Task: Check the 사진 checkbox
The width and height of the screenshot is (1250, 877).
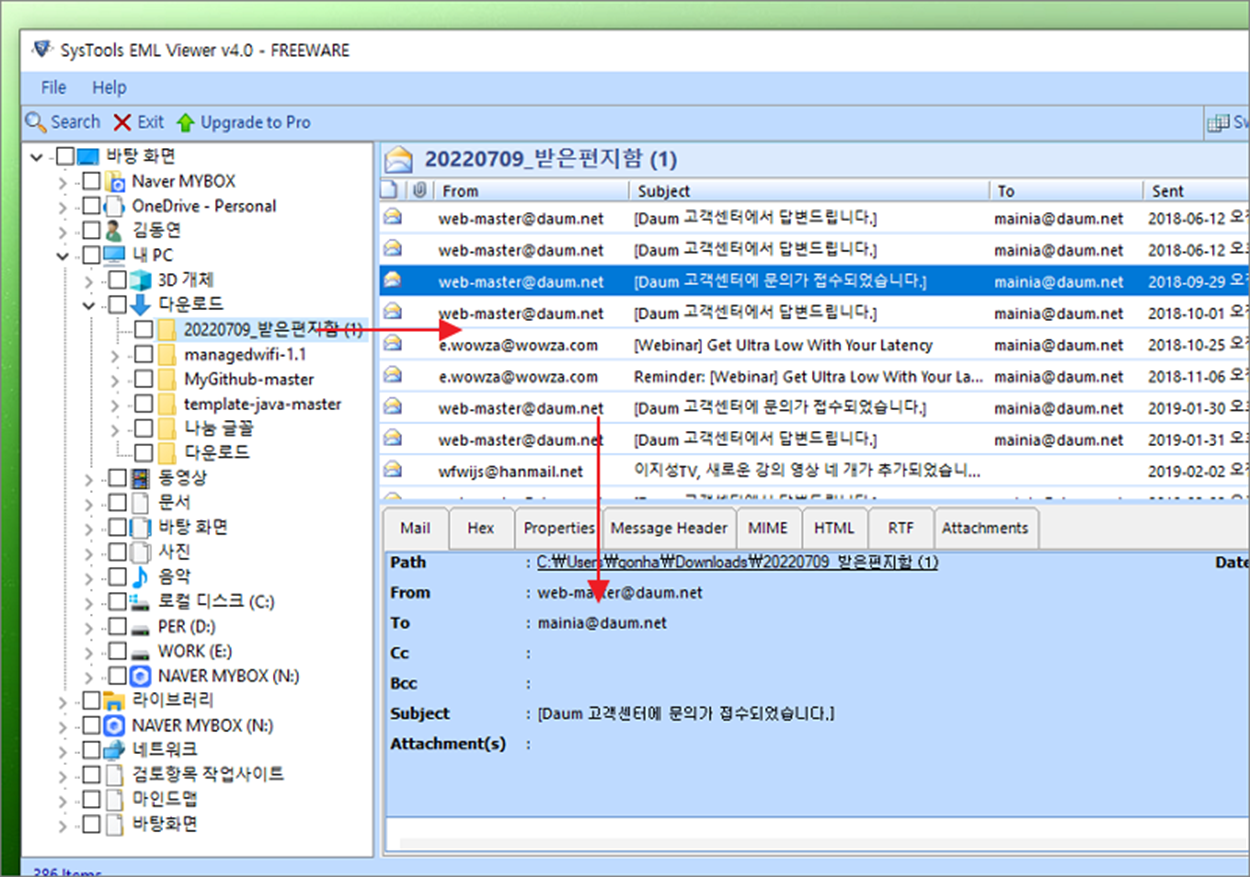Action: [x=117, y=552]
